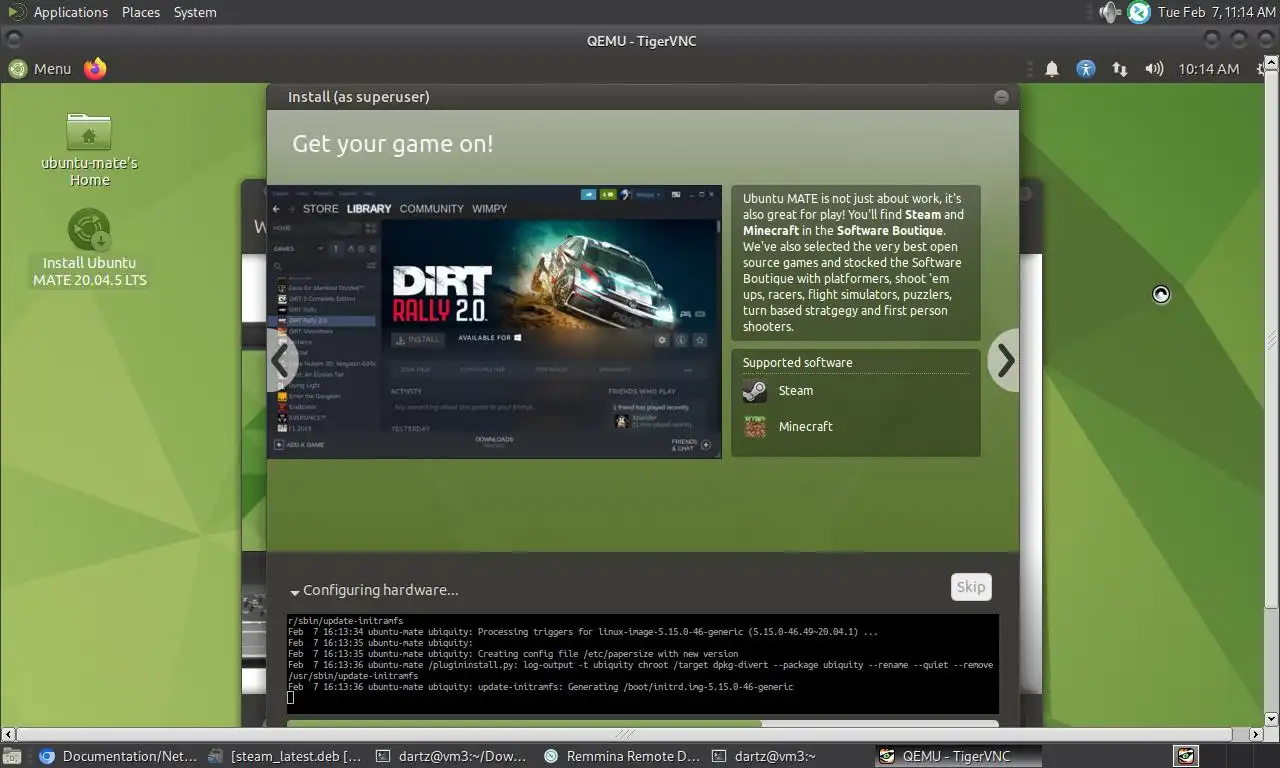
Task: Open the System menu
Action: coord(195,12)
